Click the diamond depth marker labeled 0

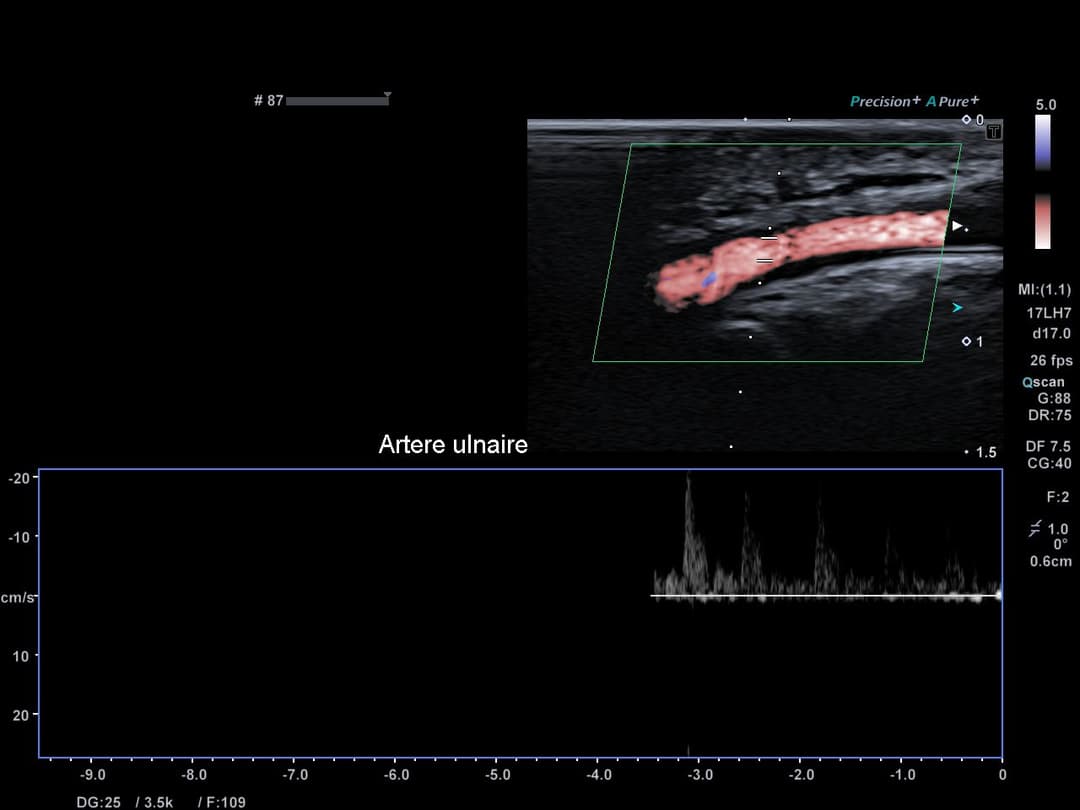966,120
